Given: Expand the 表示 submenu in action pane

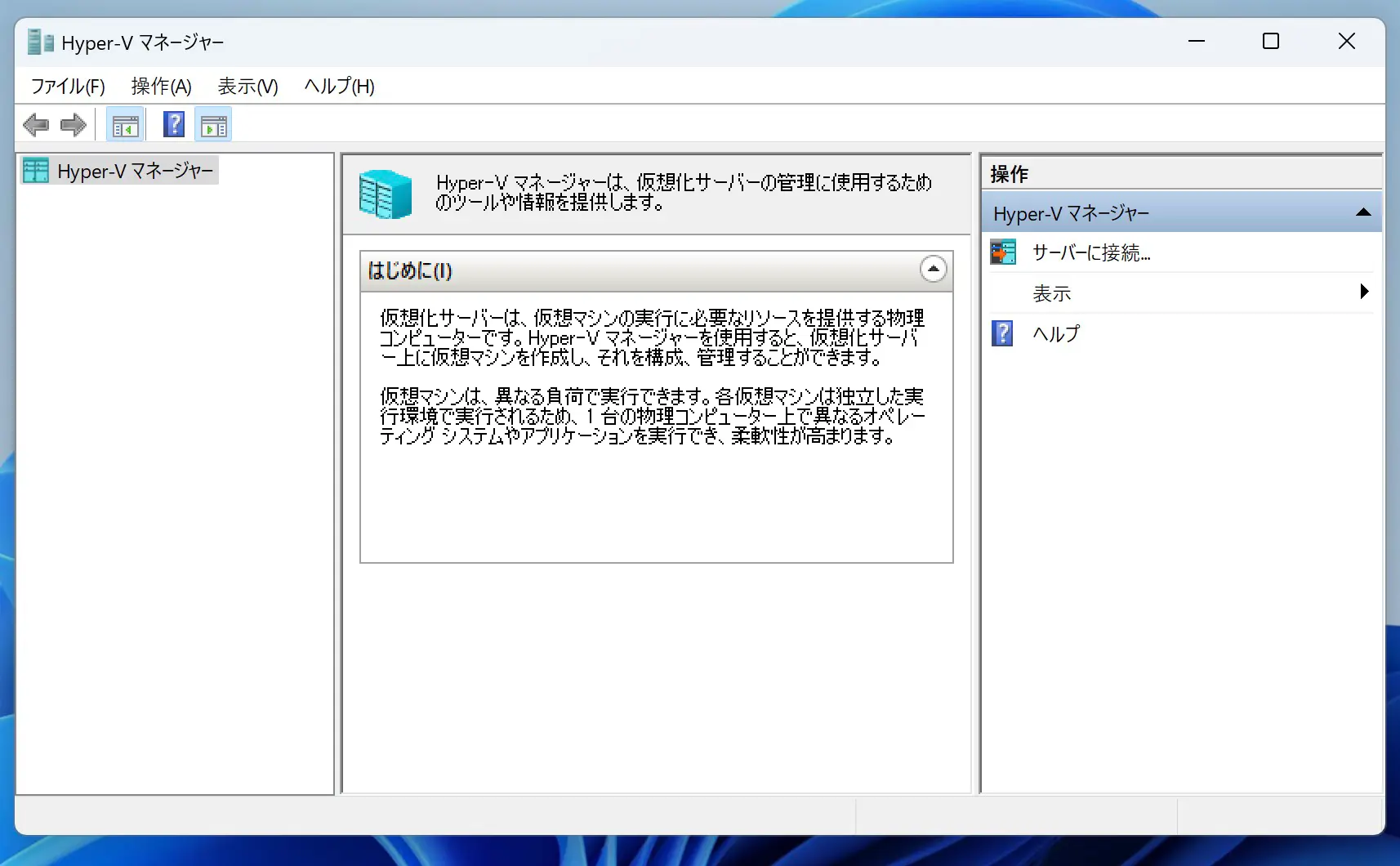Looking at the screenshot, I should point(1362,292).
